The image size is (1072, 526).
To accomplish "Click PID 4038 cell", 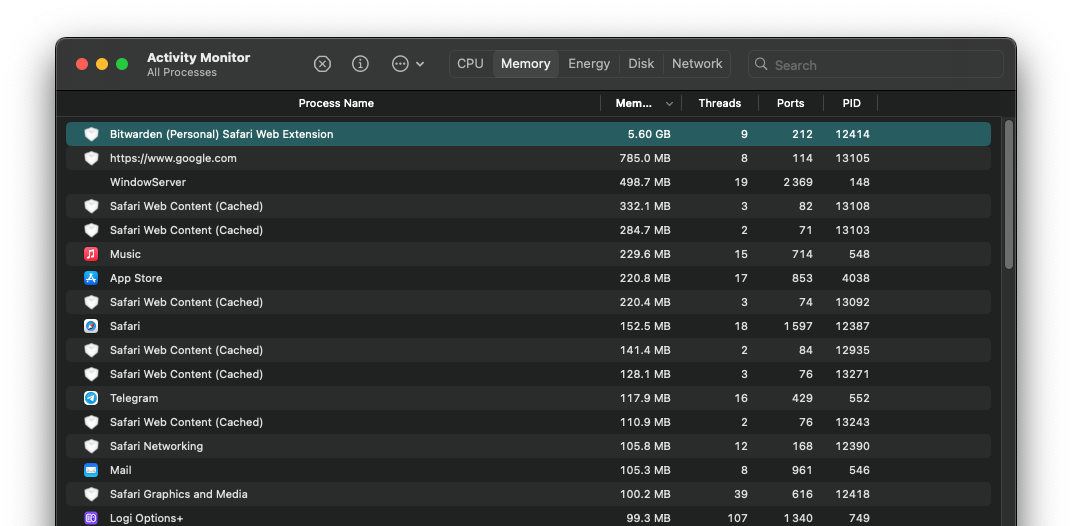I will point(855,278).
